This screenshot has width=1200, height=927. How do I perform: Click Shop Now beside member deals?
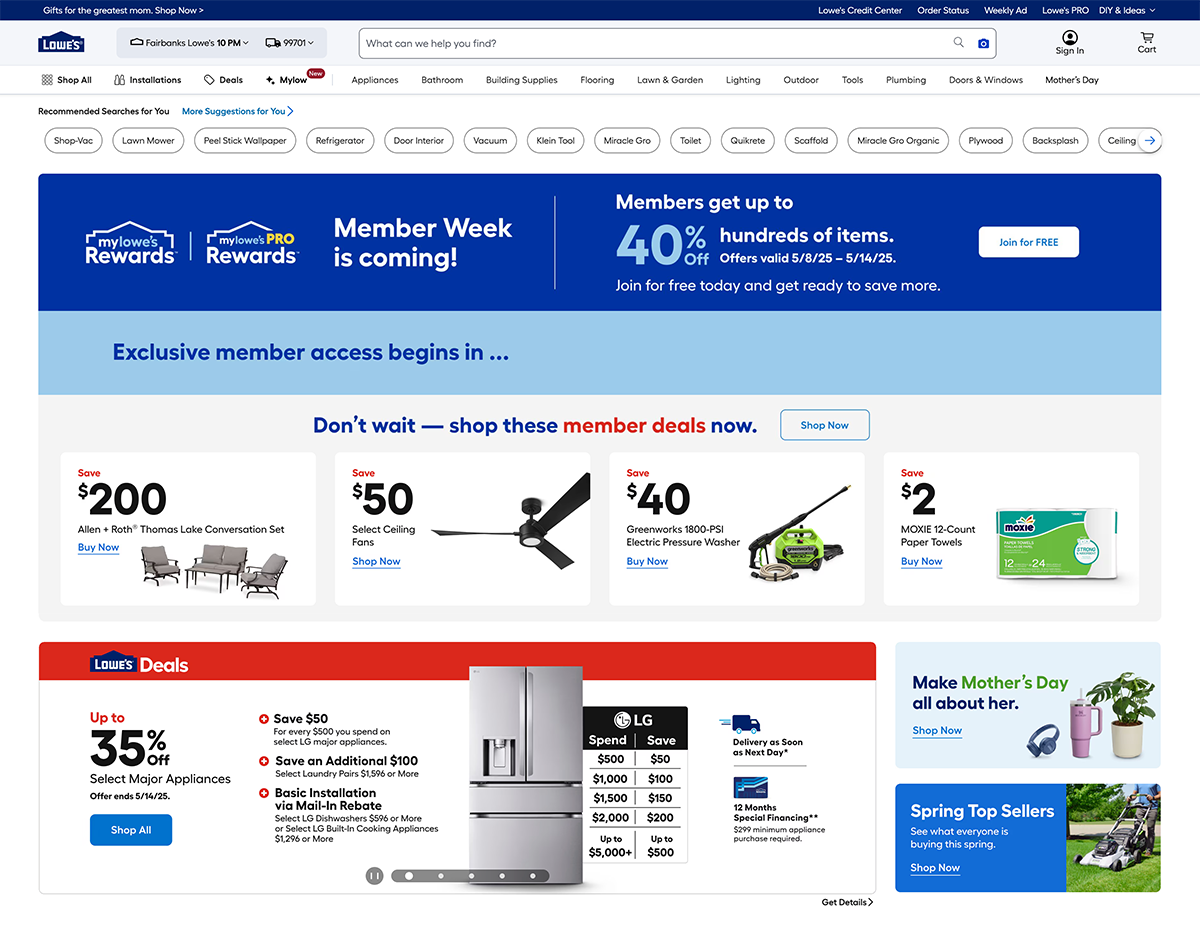tap(824, 425)
